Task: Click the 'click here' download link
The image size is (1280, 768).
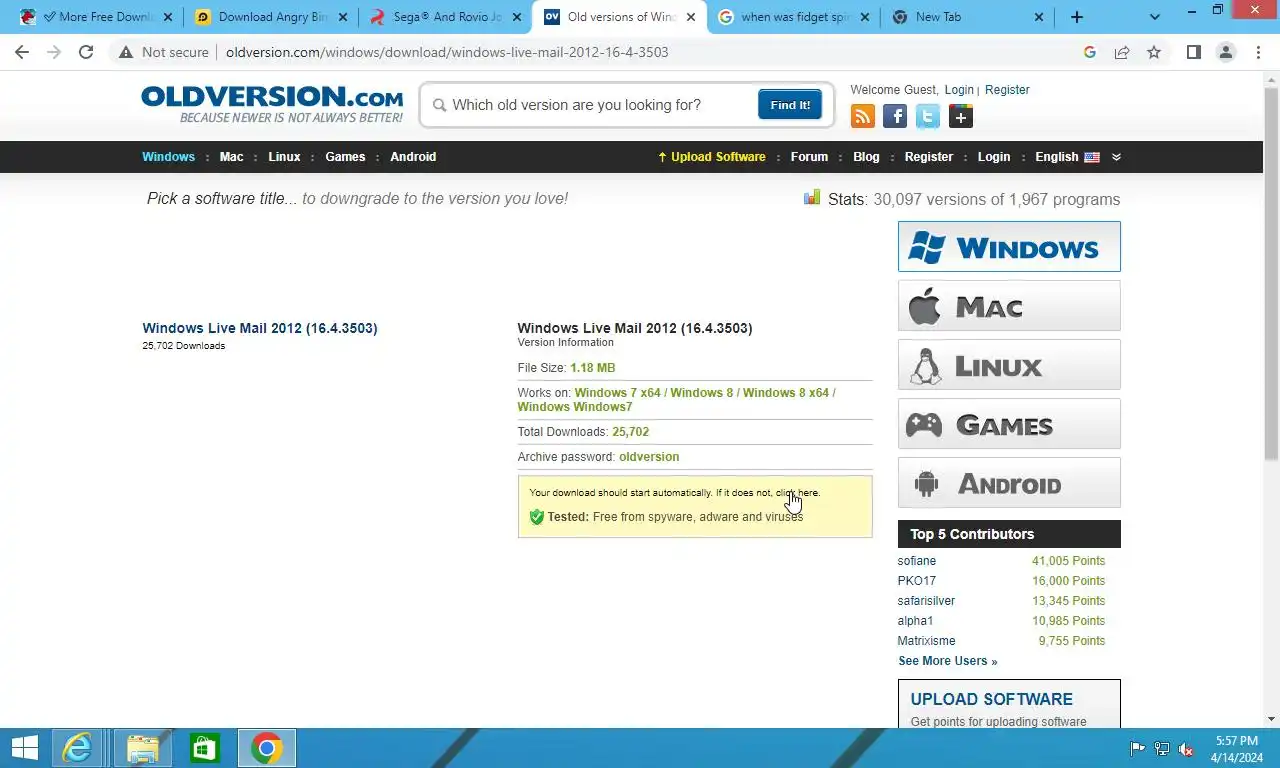Action: [x=797, y=493]
